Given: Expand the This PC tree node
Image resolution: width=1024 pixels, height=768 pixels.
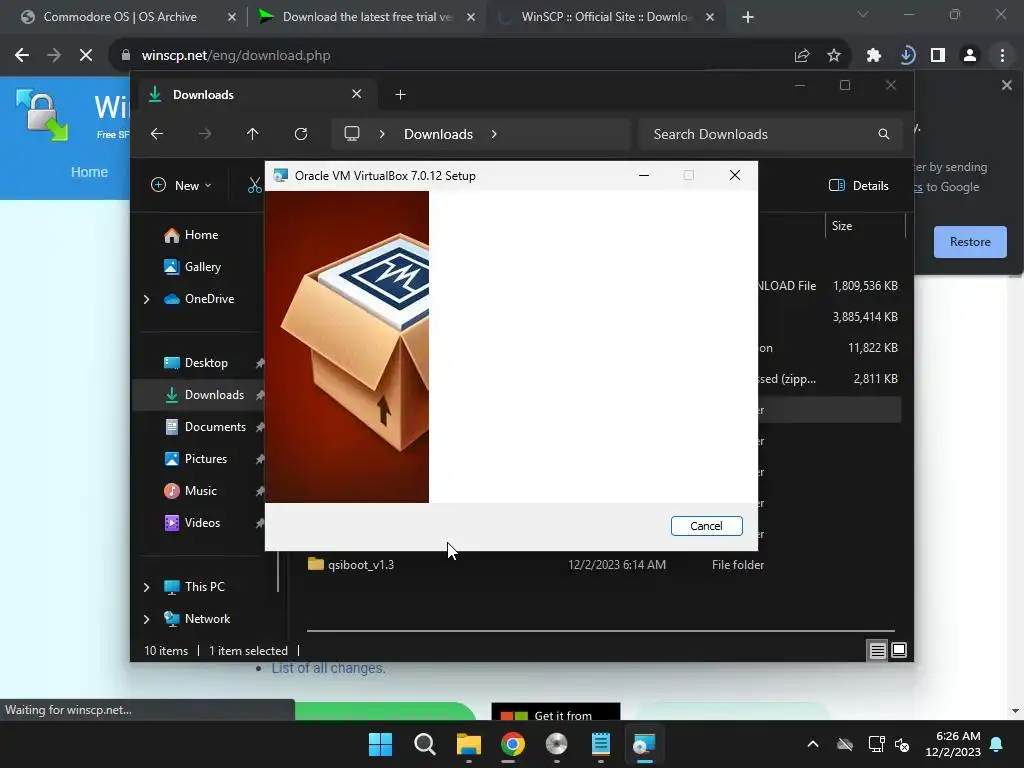Looking at the screenshot, I should [146, 587].
